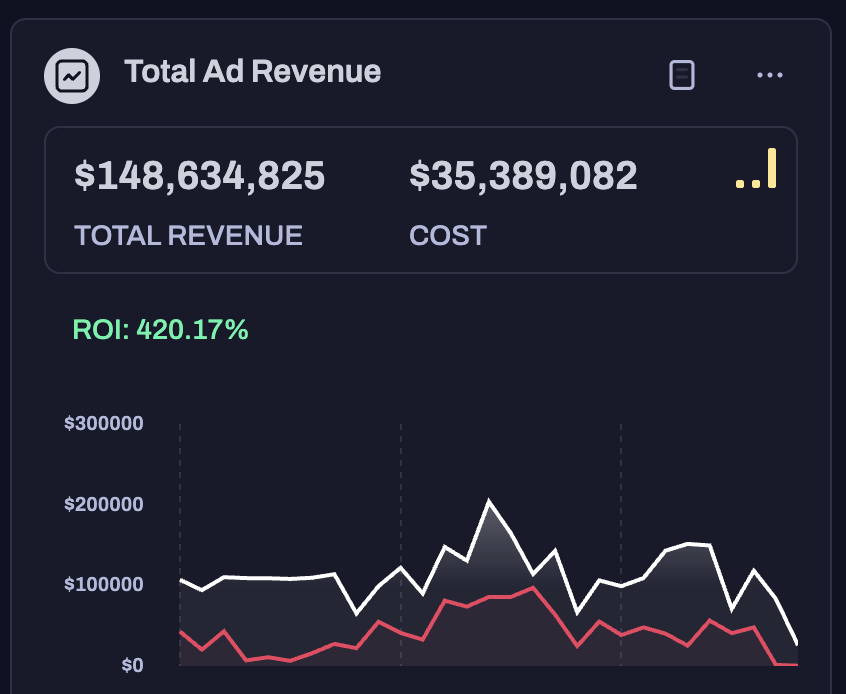
Task: Click the $200000 y-axis label
Action: 104,504
